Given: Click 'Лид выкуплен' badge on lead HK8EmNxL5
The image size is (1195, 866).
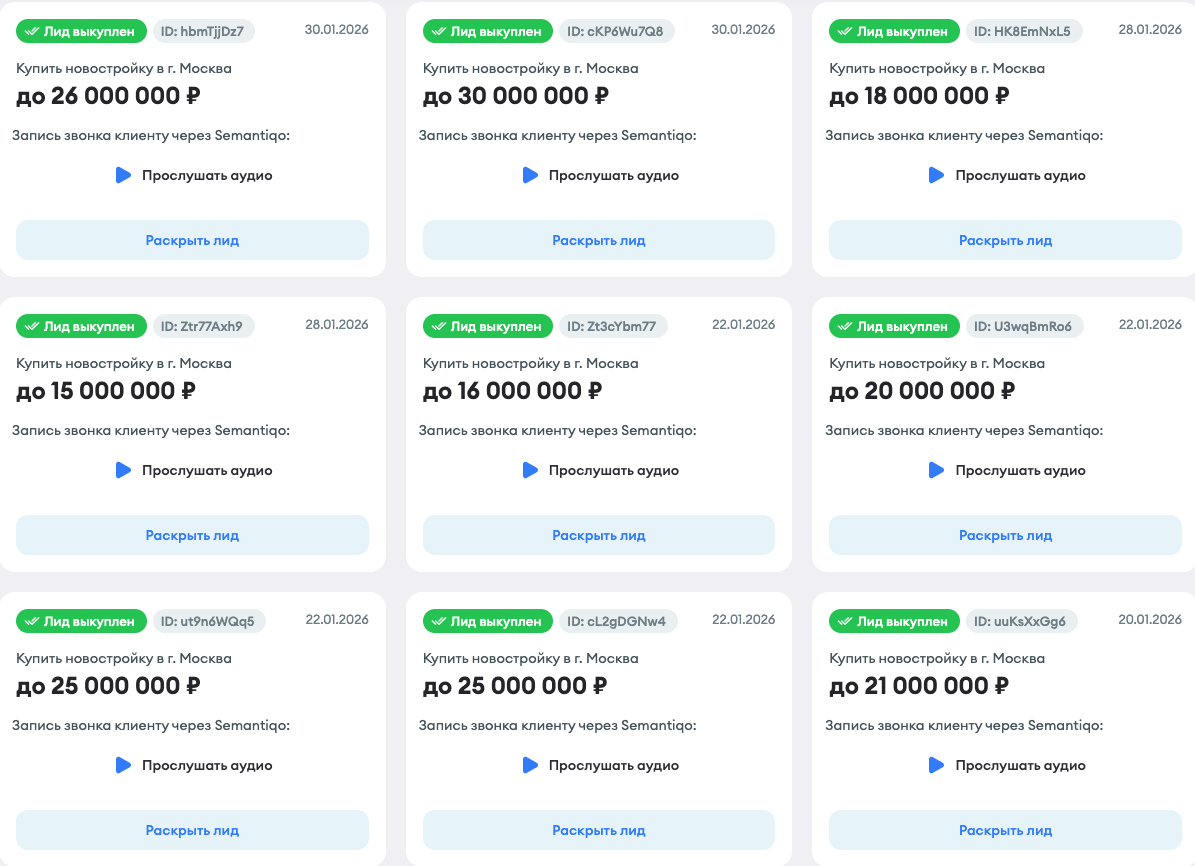Looking at the screenshot, I should (x=893, y=31).
